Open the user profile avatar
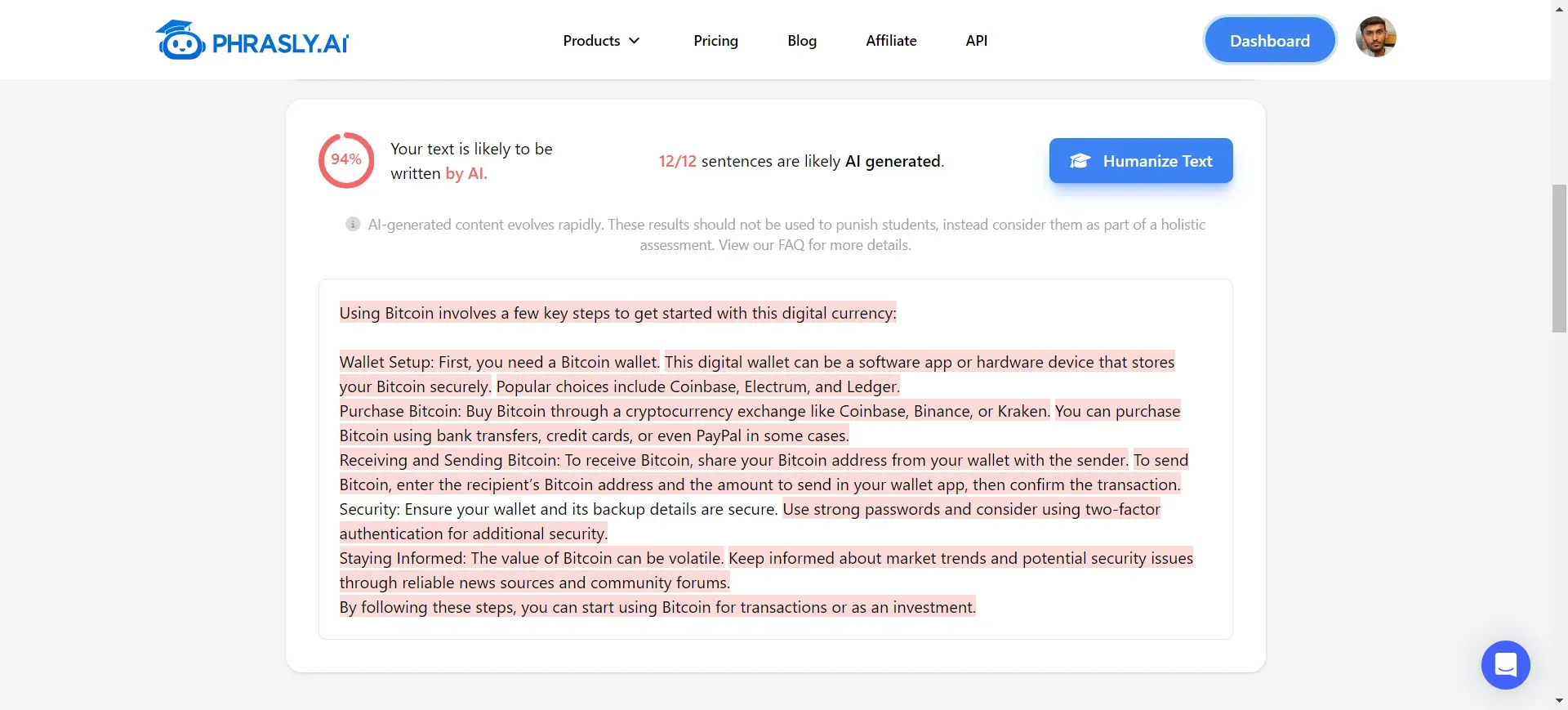This screenshot has width=1568, height=710. coord(1376,37)
